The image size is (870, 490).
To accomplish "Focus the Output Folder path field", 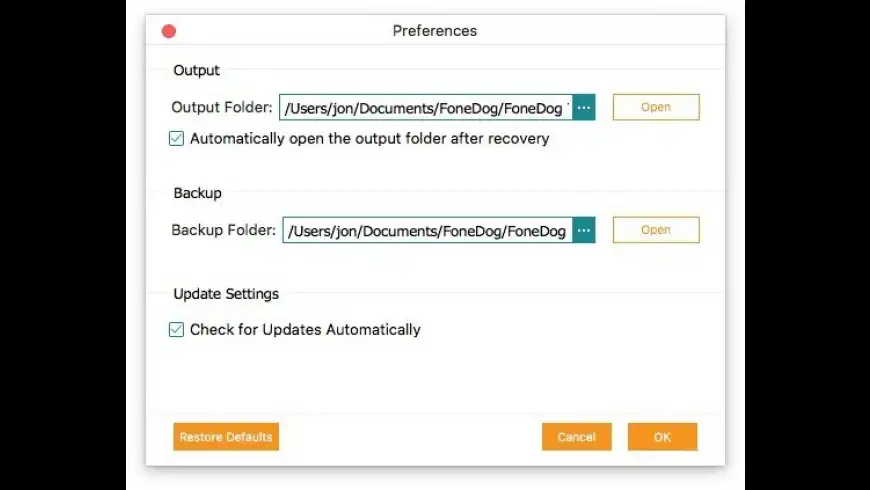I will click(426, 107).
